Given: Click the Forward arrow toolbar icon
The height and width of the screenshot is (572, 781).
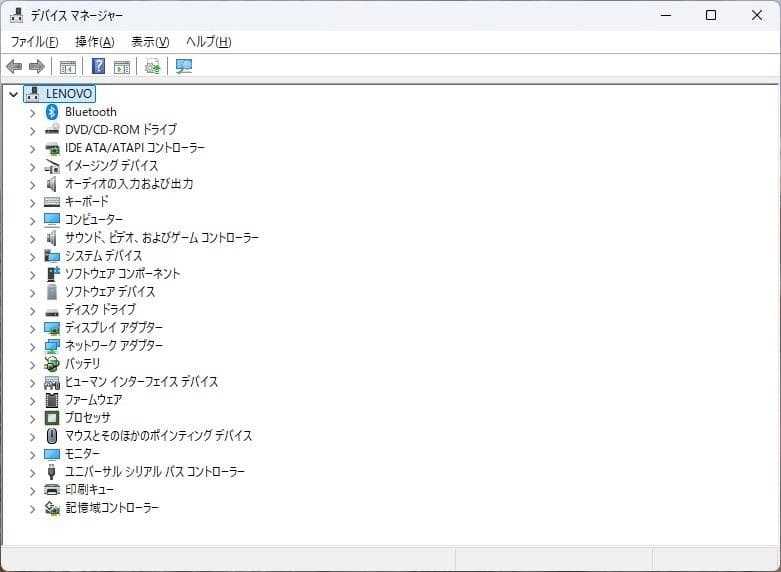Looking at the screenshot, I should click(37, 66).
